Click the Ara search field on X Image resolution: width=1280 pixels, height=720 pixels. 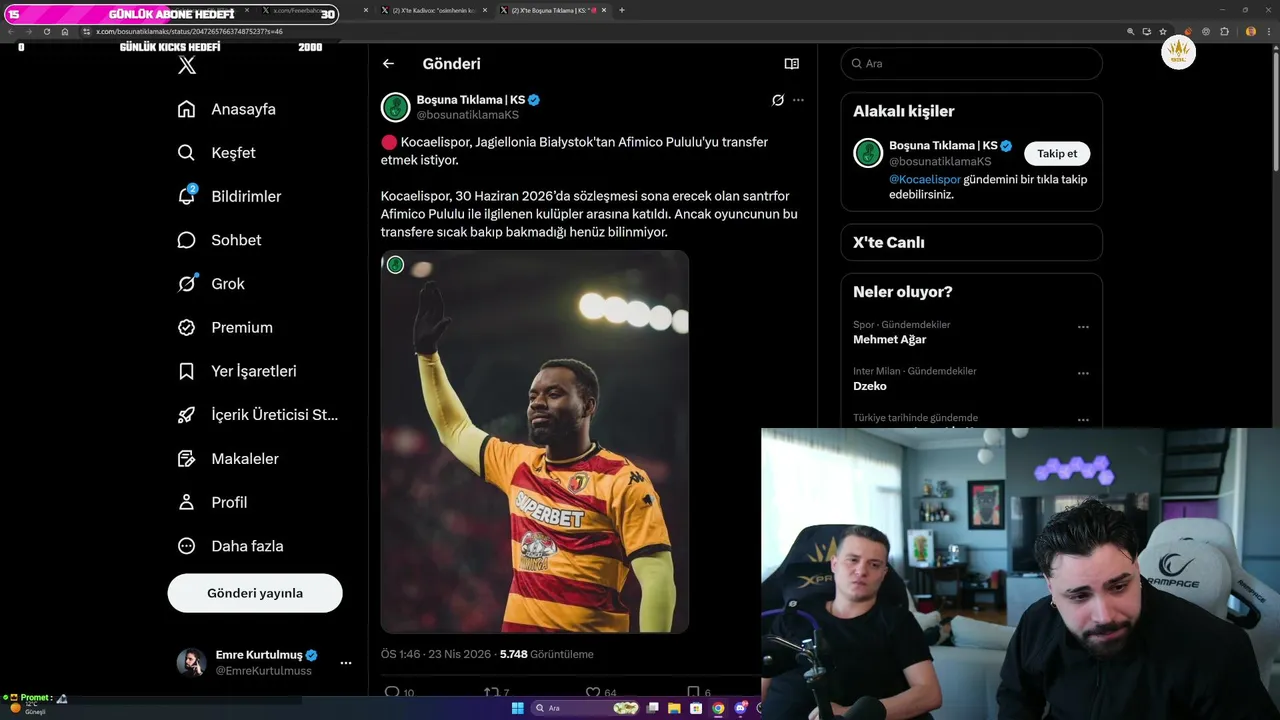[x=972, y=64]
